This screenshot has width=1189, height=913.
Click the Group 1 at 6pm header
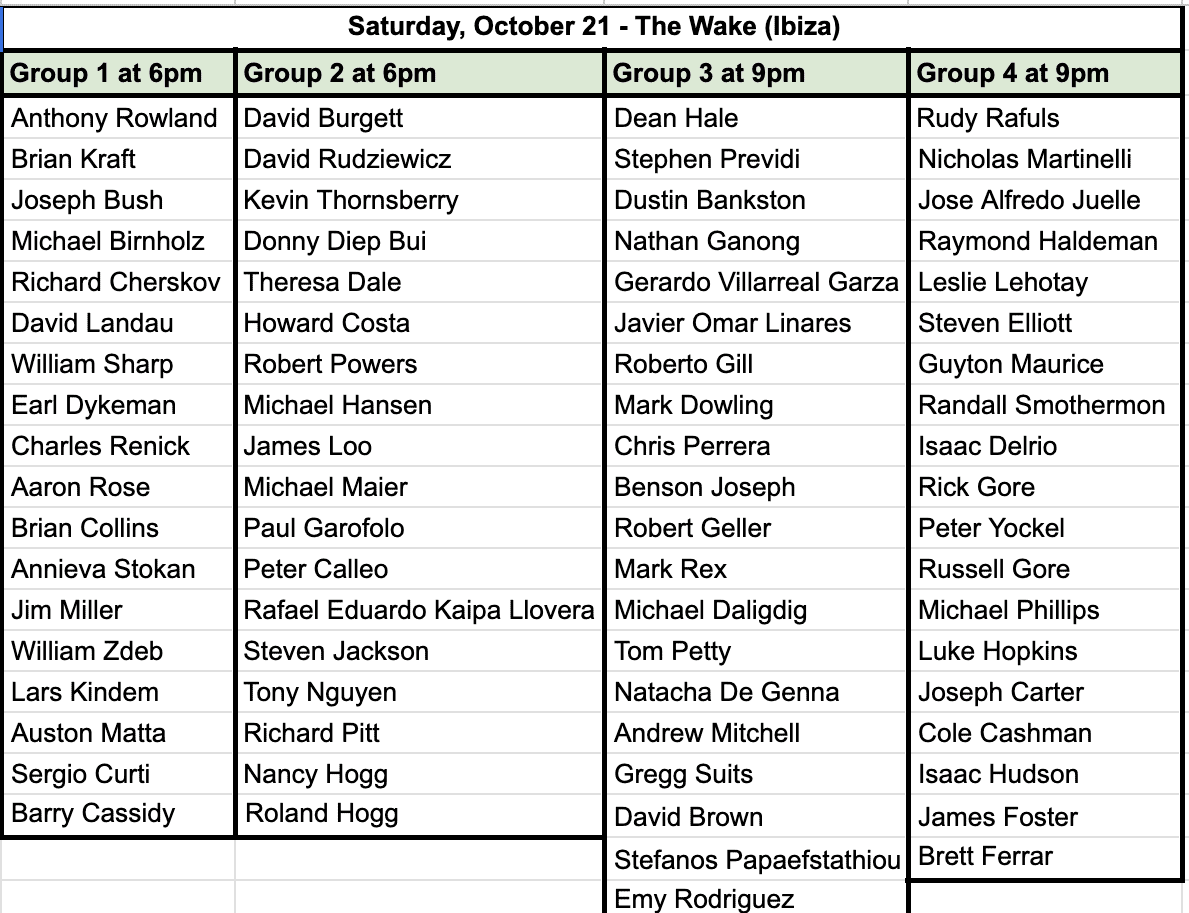(119, 74)
